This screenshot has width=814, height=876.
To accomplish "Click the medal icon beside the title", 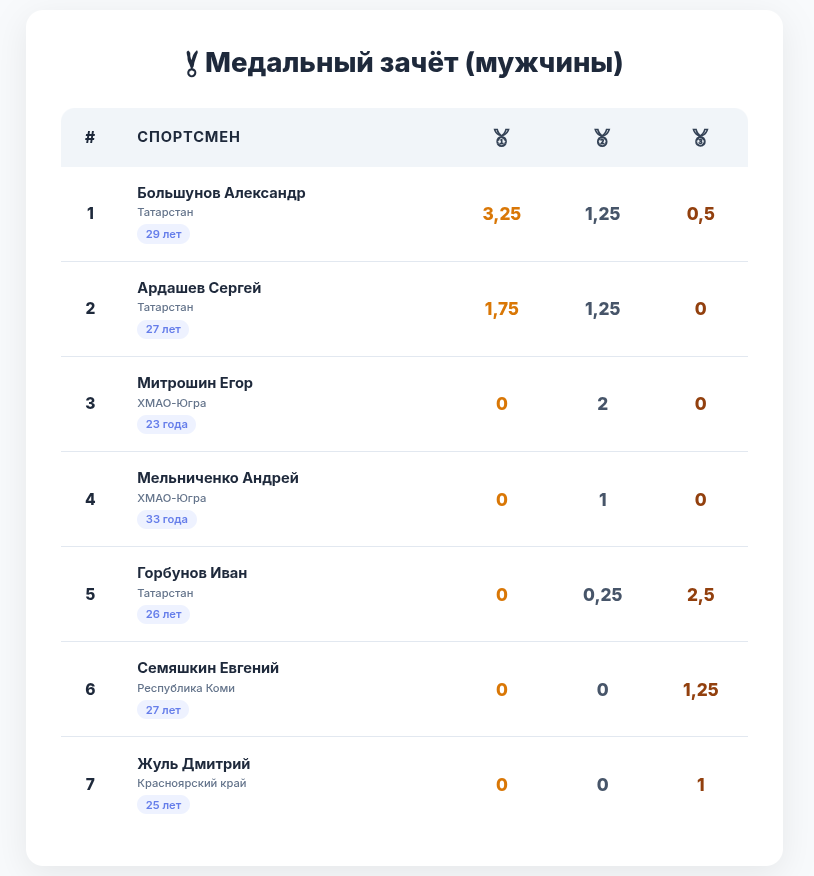I will (191, 64).
